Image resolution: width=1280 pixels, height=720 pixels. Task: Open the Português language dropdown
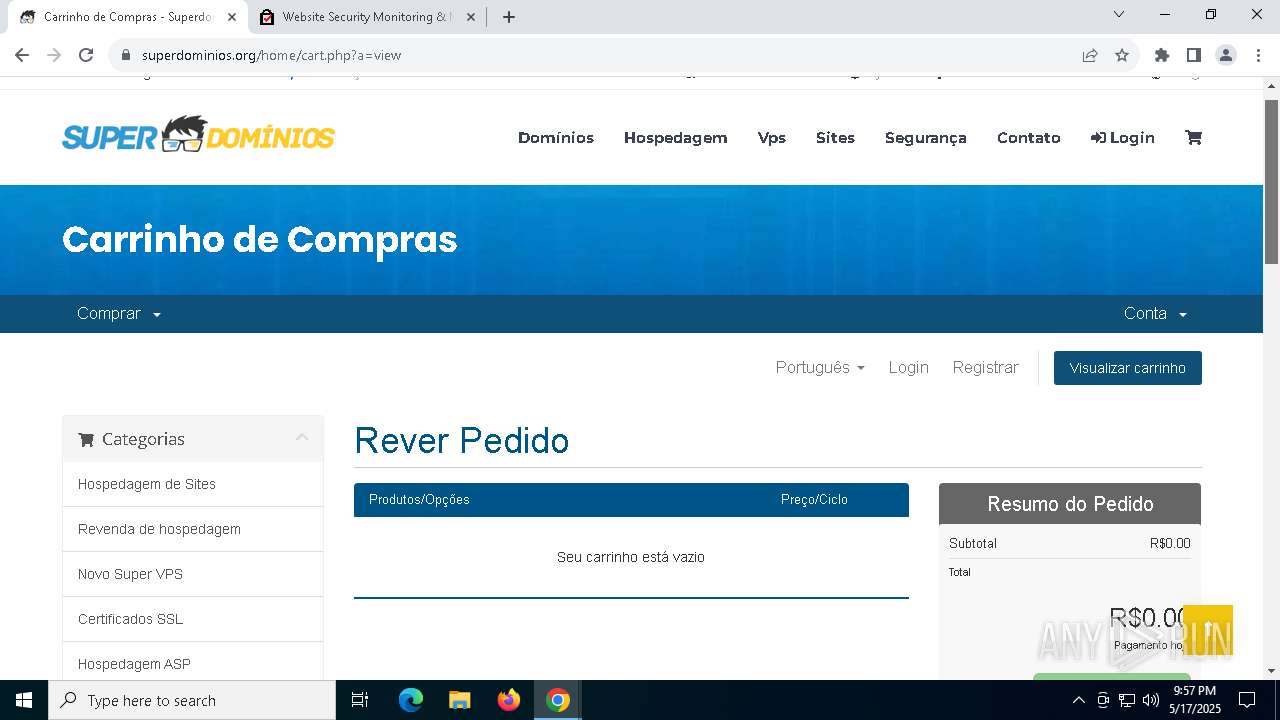pyautogui.click(x=820, y=368)
